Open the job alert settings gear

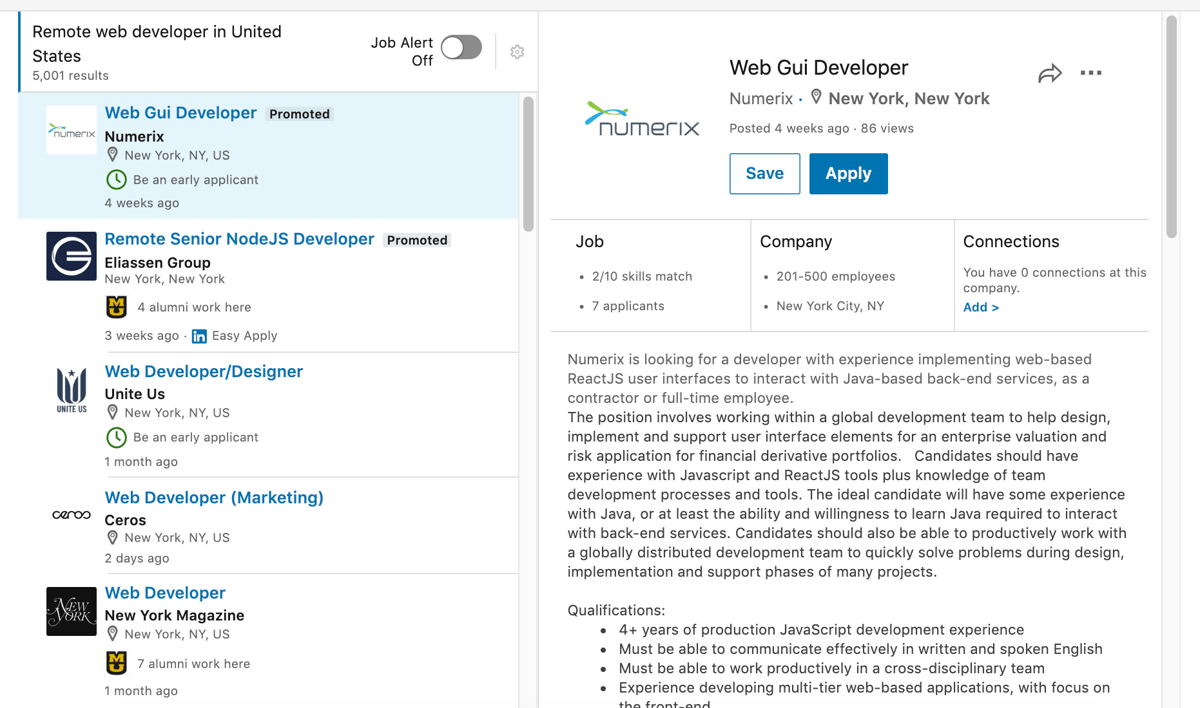pyautogui.click(x=517, y=52)
